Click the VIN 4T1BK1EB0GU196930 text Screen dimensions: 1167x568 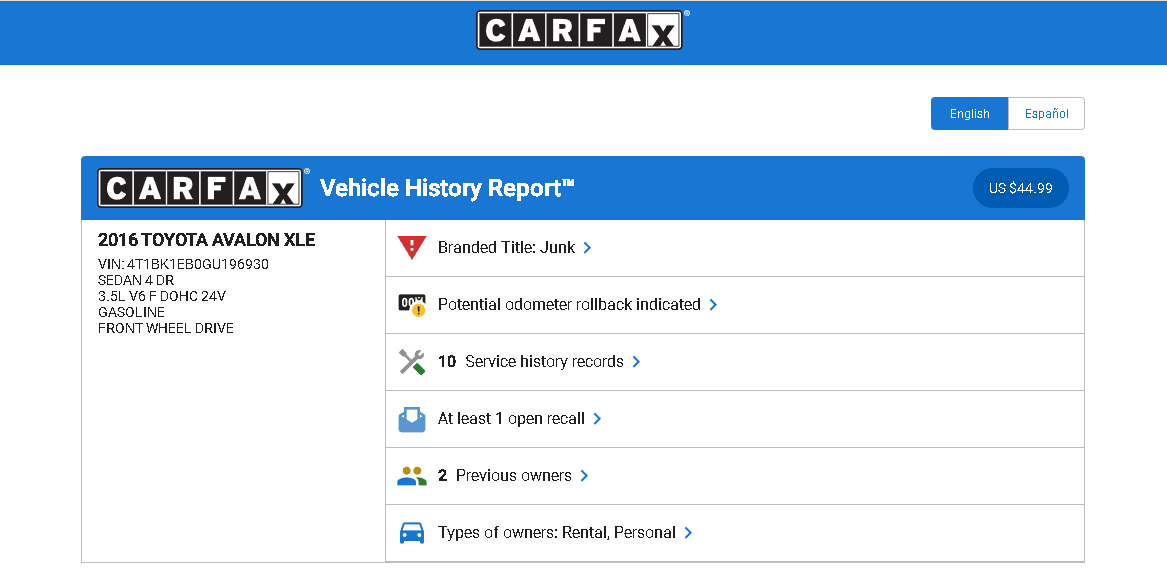[183, 264]
